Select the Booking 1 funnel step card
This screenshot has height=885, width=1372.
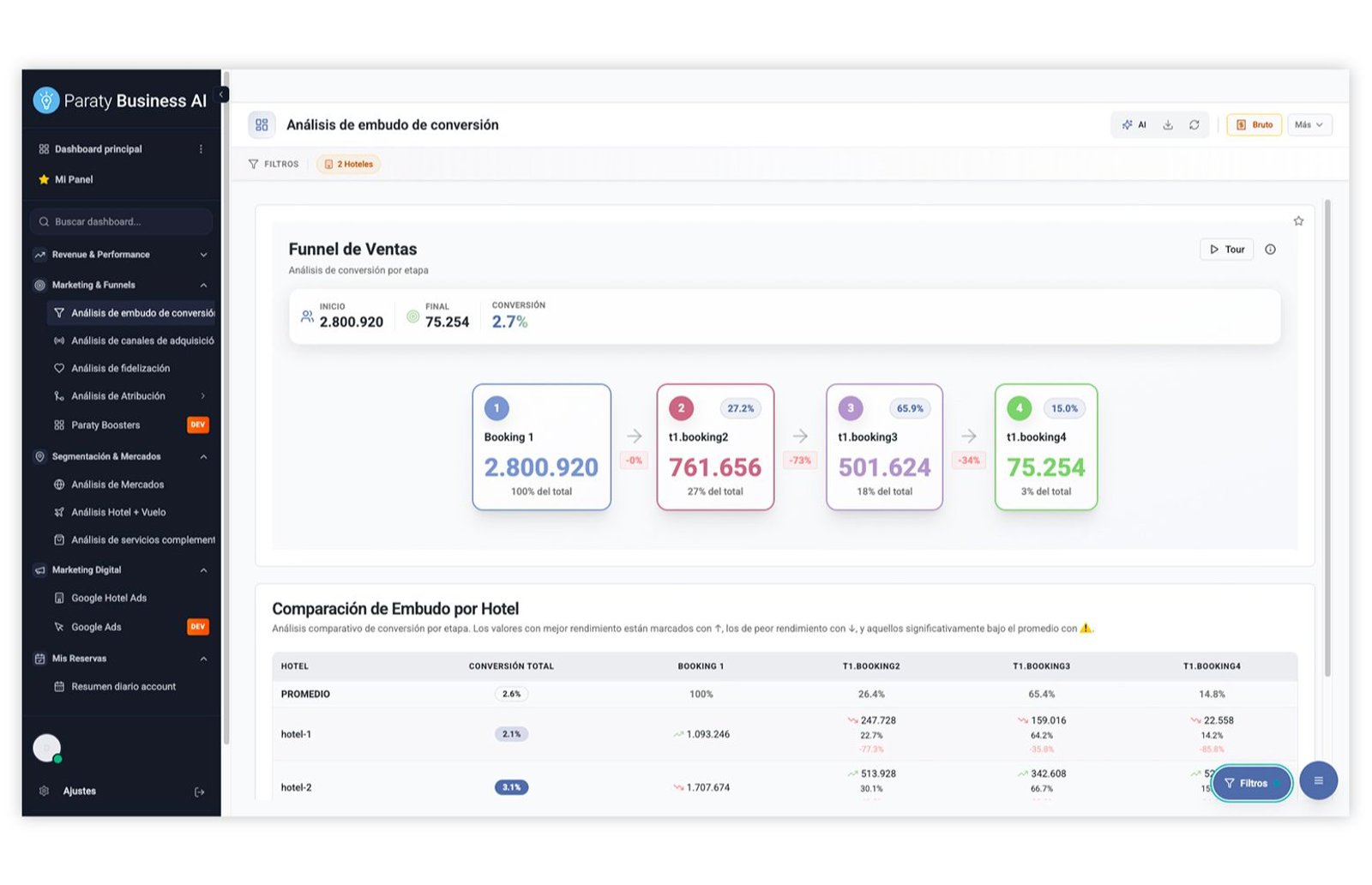[x=542, y=447]
